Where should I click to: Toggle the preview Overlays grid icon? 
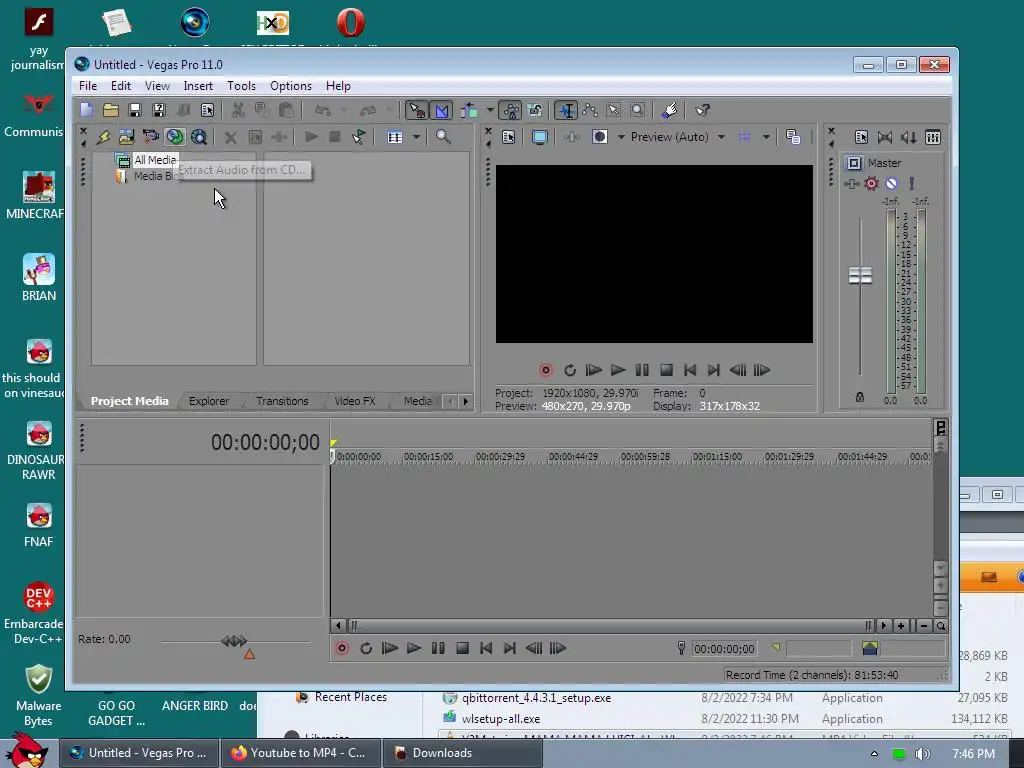click(x=745, y=137)
